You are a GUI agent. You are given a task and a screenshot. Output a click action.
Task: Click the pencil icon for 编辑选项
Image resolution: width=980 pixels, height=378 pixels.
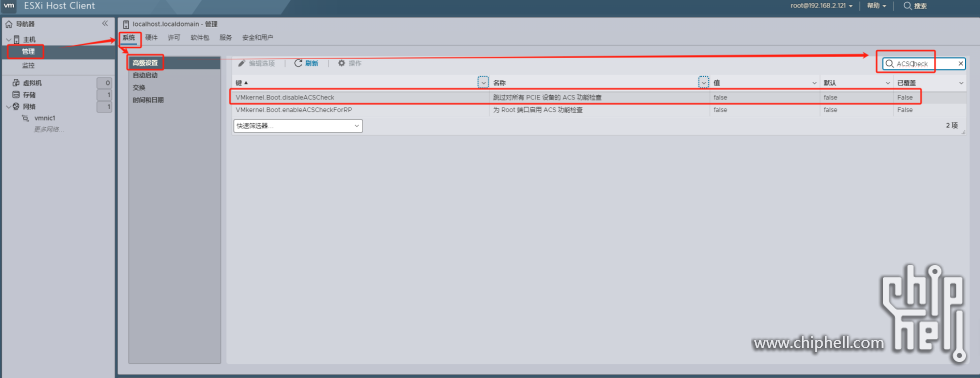[242, 64]
